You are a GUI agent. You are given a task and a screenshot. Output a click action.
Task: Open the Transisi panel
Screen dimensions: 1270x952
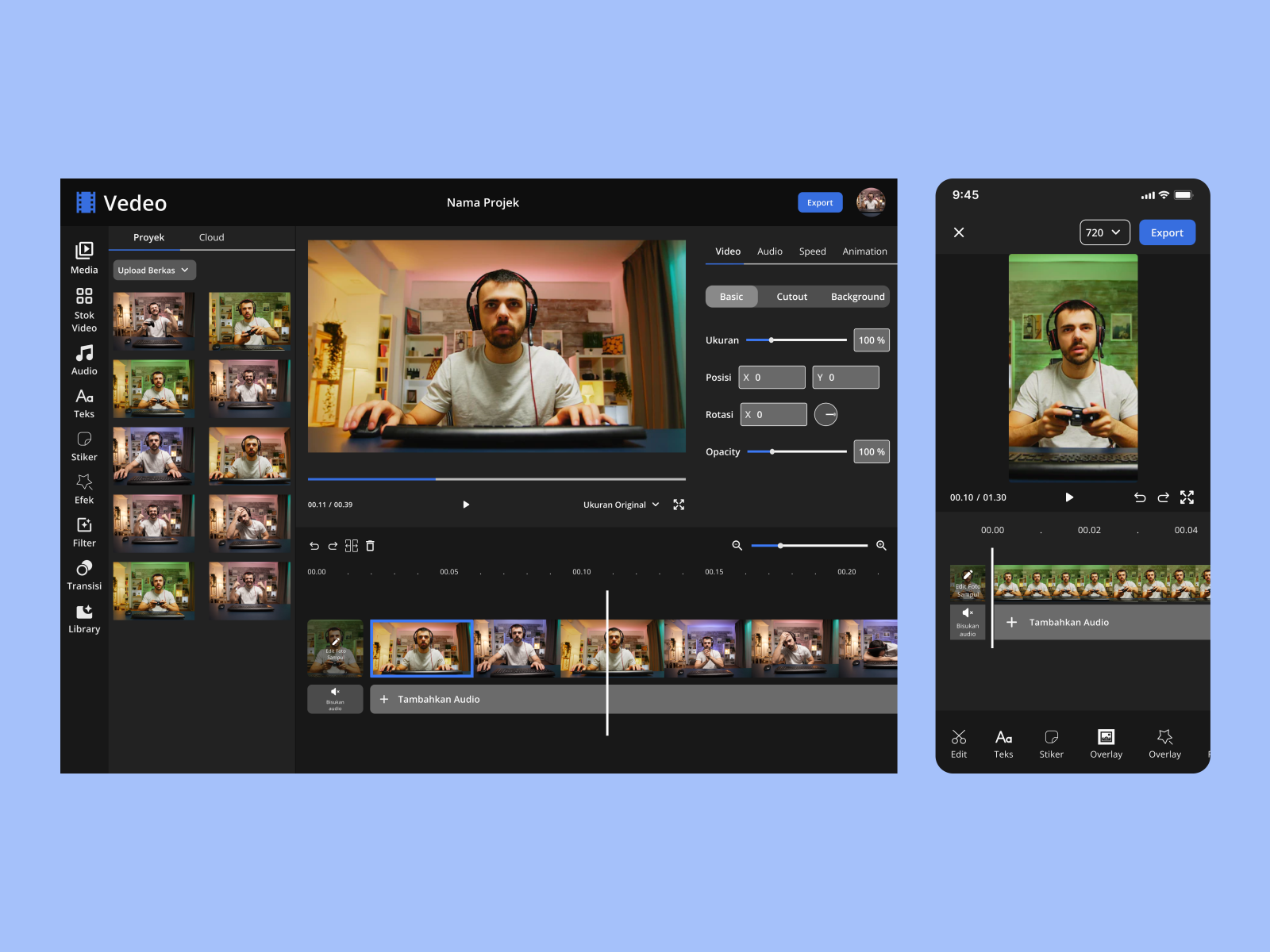(x=83, y=575)
